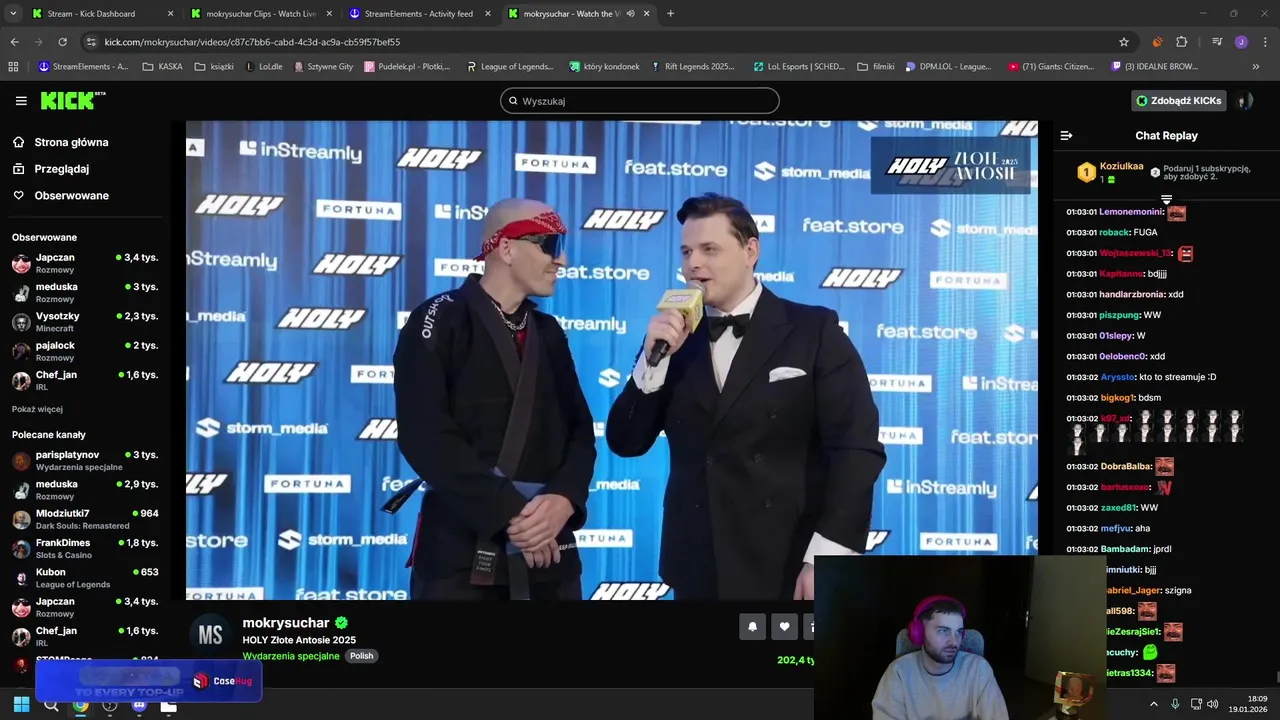Image resolution: width=1280 pixels, height=720 pixels.
Task: Click the heart follow button
Action: pyautogui.click(x=784, y=626)
